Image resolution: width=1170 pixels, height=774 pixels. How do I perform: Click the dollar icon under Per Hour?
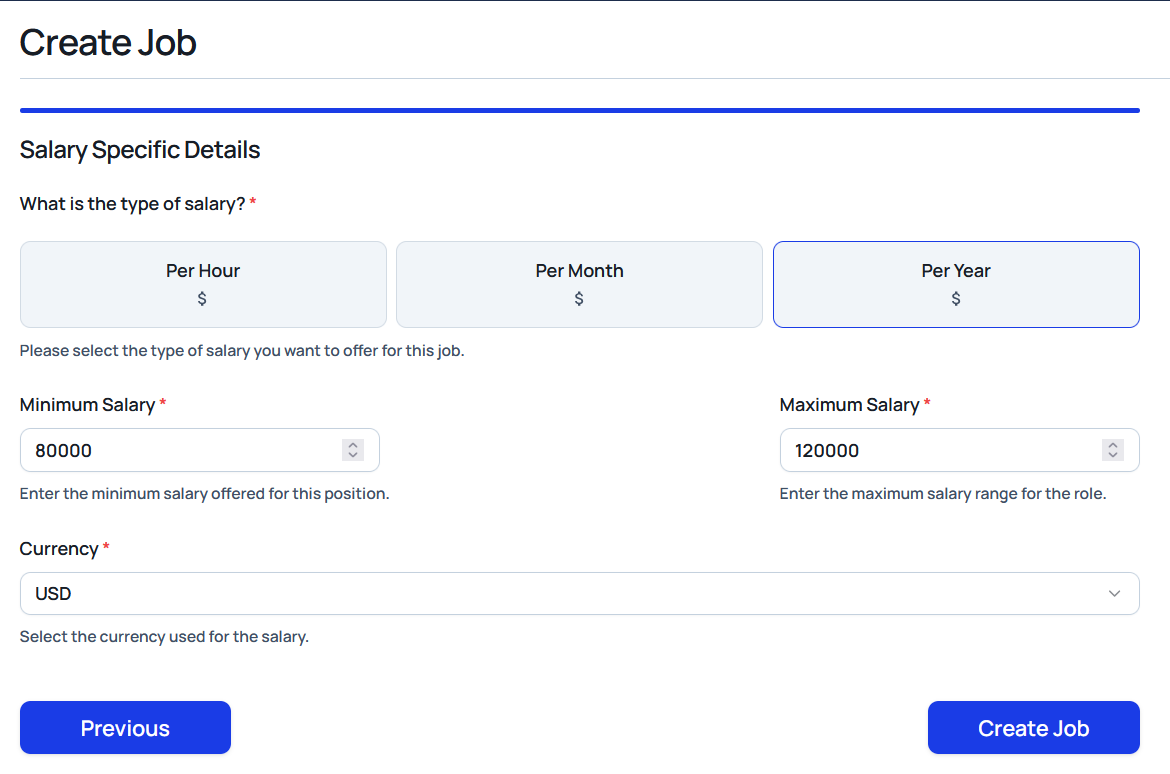202,299
